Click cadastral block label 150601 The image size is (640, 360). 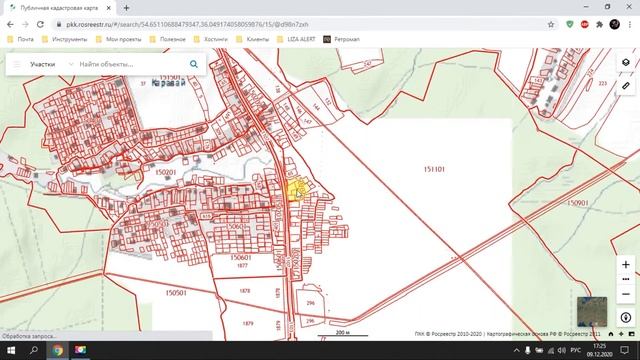click(241, 257)
